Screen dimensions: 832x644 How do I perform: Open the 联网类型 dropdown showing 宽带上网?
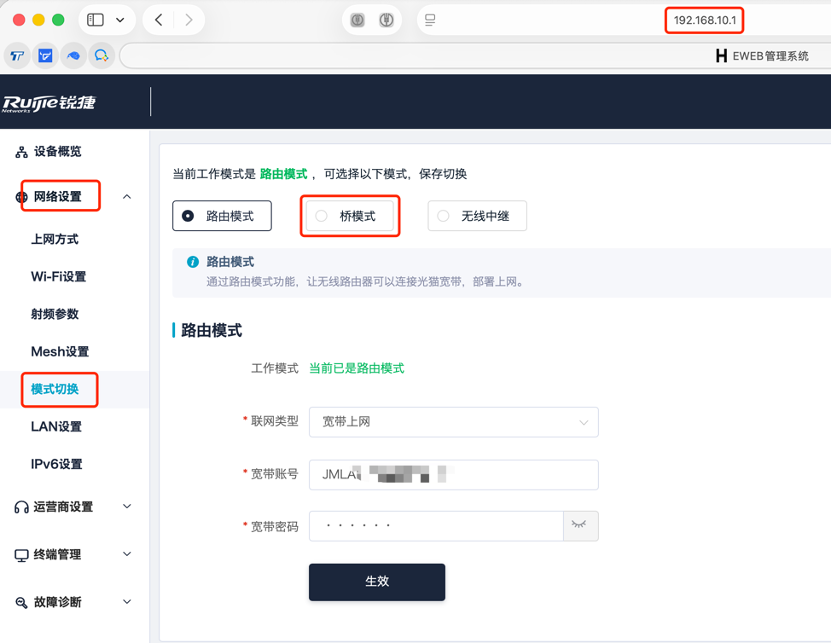[454, 422]
